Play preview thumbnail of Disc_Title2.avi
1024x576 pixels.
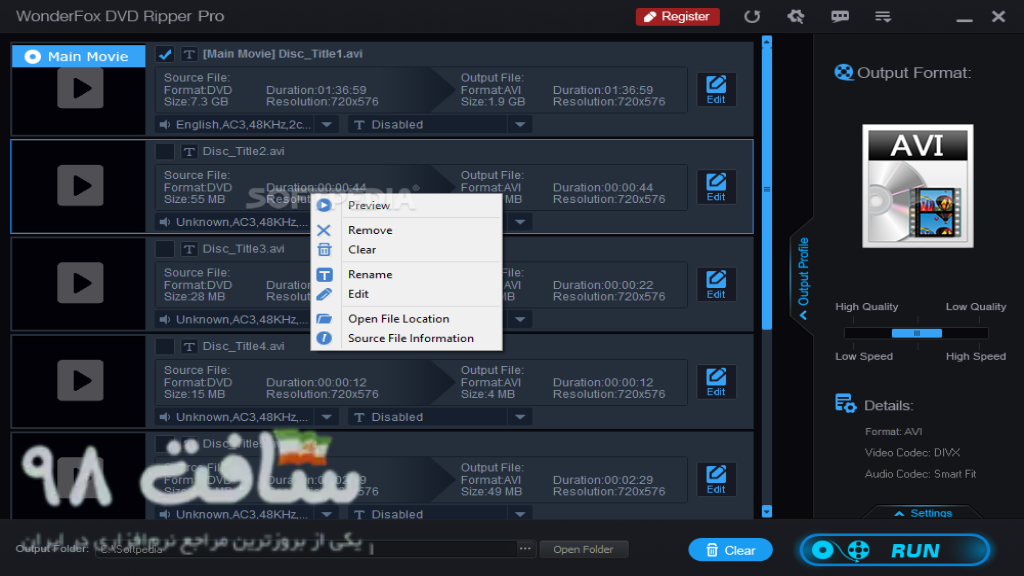pyautogui.click(x=80, y=185)
